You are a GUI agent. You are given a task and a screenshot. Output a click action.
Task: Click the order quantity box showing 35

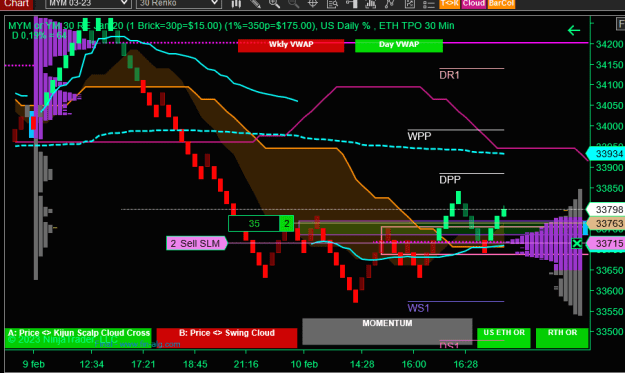pyautogui.click(x=254, y=224)
